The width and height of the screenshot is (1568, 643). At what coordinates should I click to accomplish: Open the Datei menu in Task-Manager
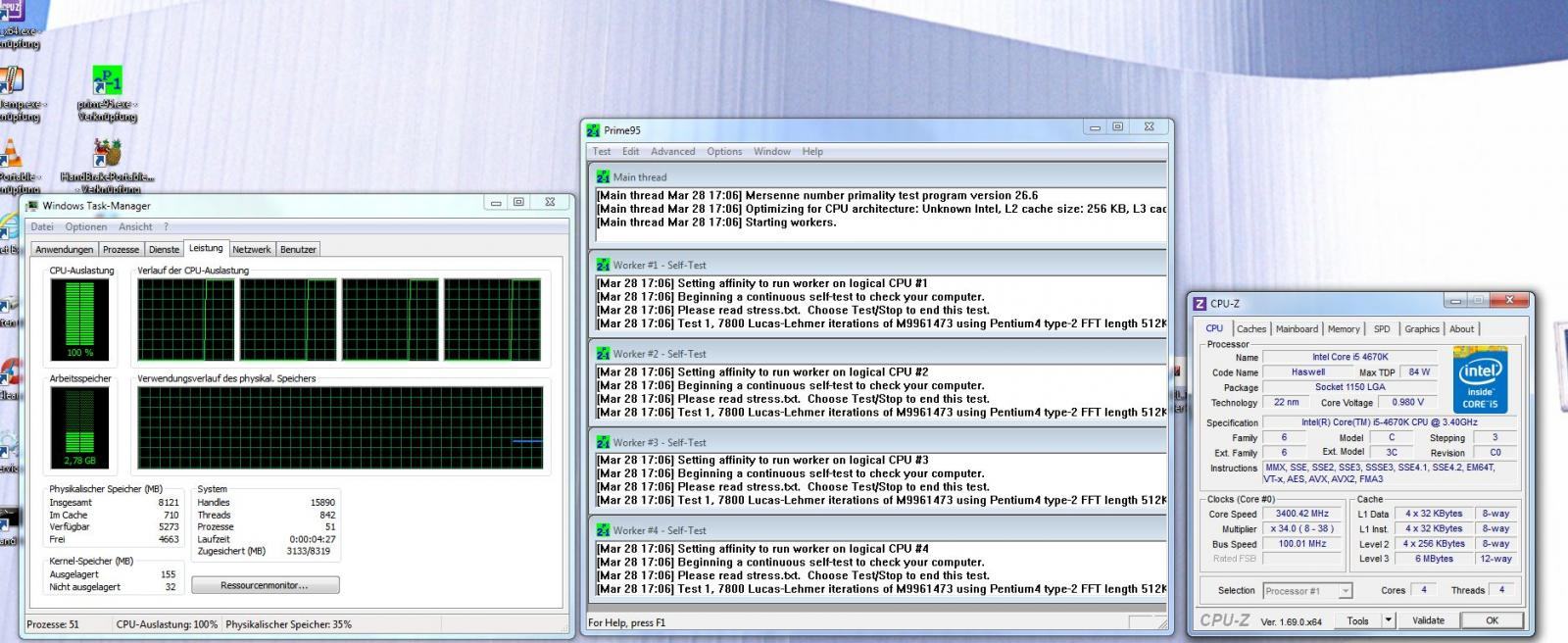coord(42,227)
